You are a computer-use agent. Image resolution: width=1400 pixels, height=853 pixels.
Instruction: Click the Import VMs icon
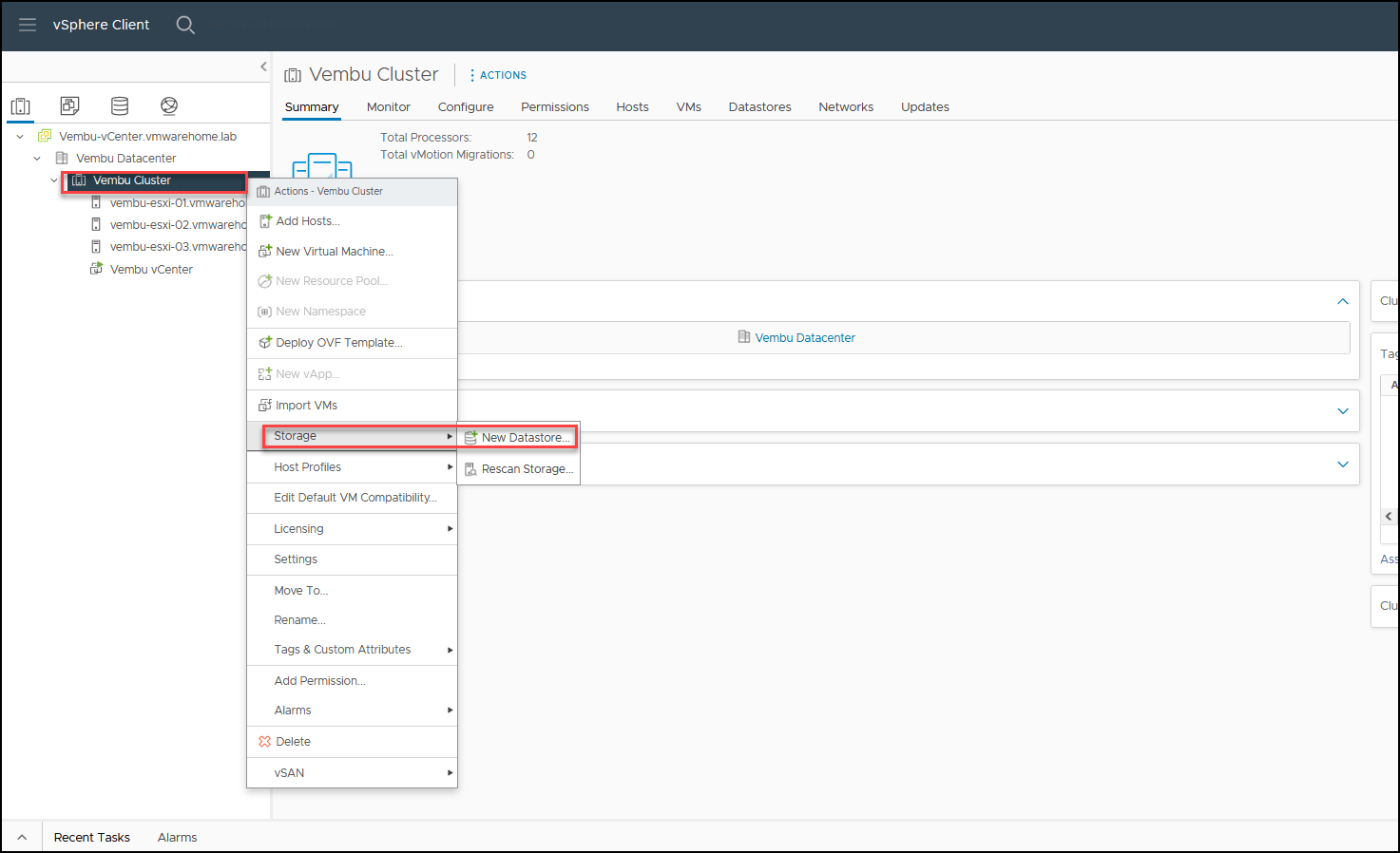(265, 405)
